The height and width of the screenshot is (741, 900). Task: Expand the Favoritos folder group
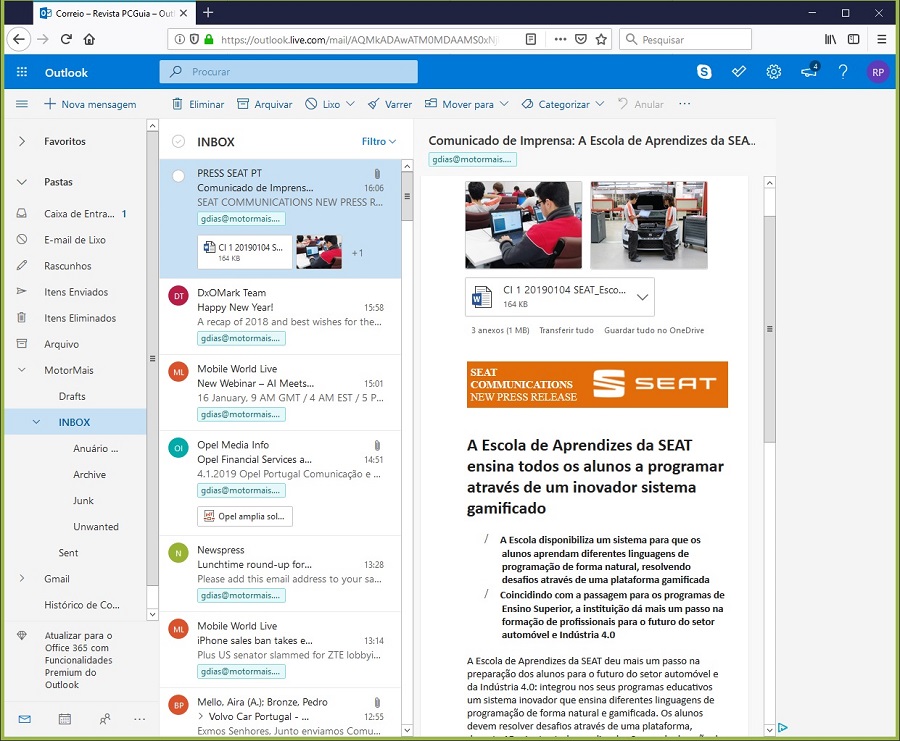pyautogui.click(x=22, y=142)
